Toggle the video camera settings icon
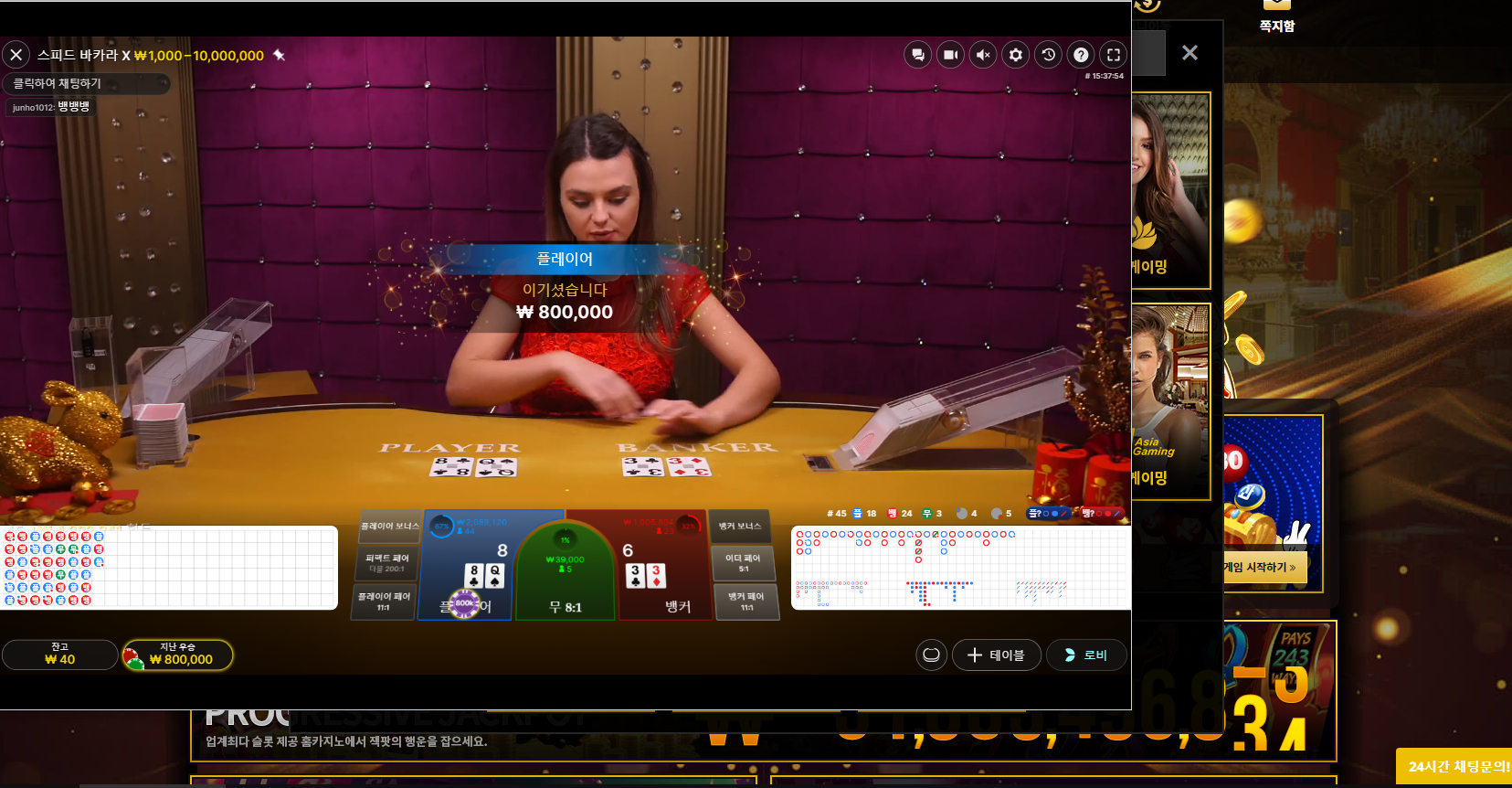 click(950, 55)
